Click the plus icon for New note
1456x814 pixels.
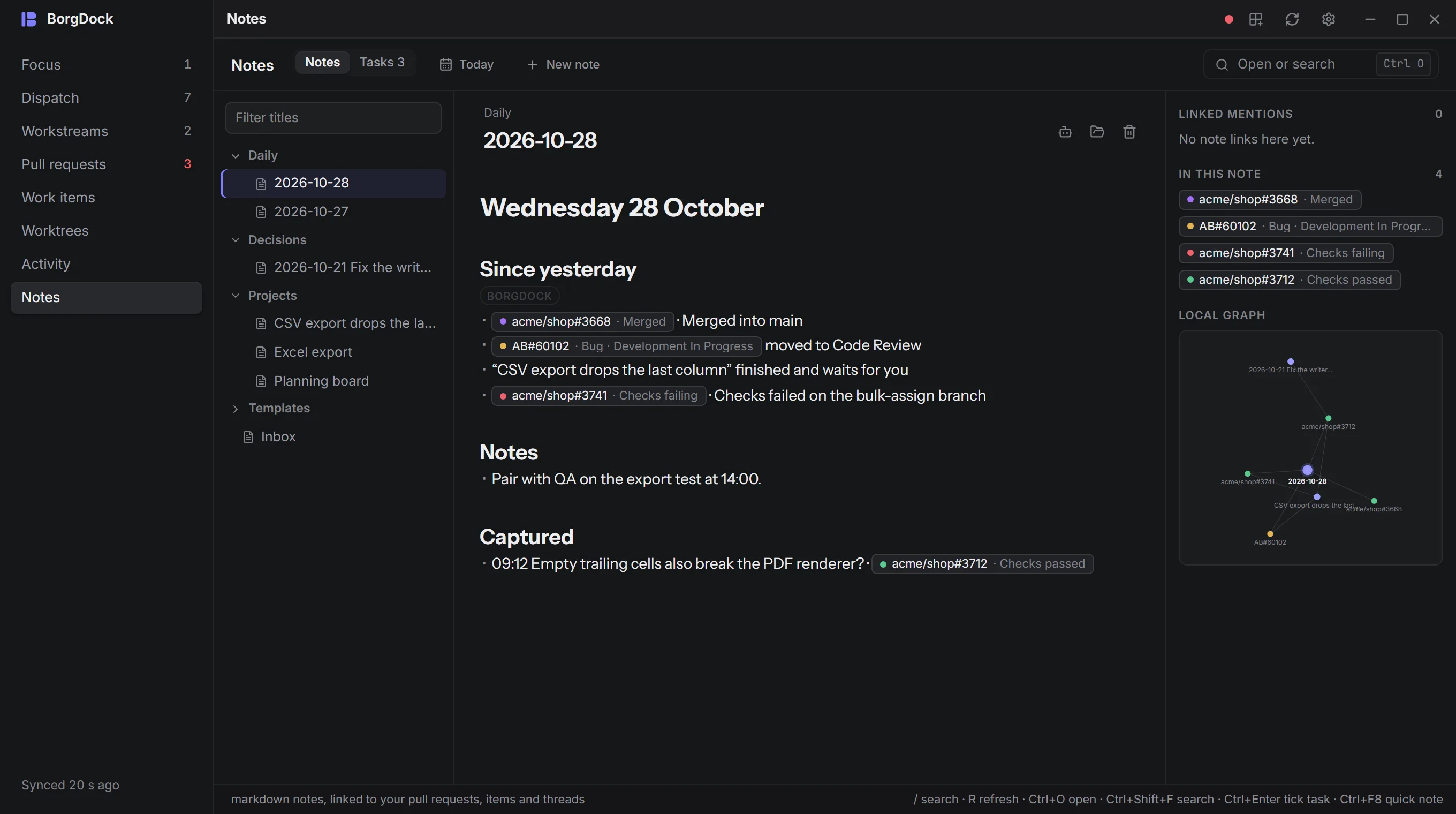tap(532, 64)
